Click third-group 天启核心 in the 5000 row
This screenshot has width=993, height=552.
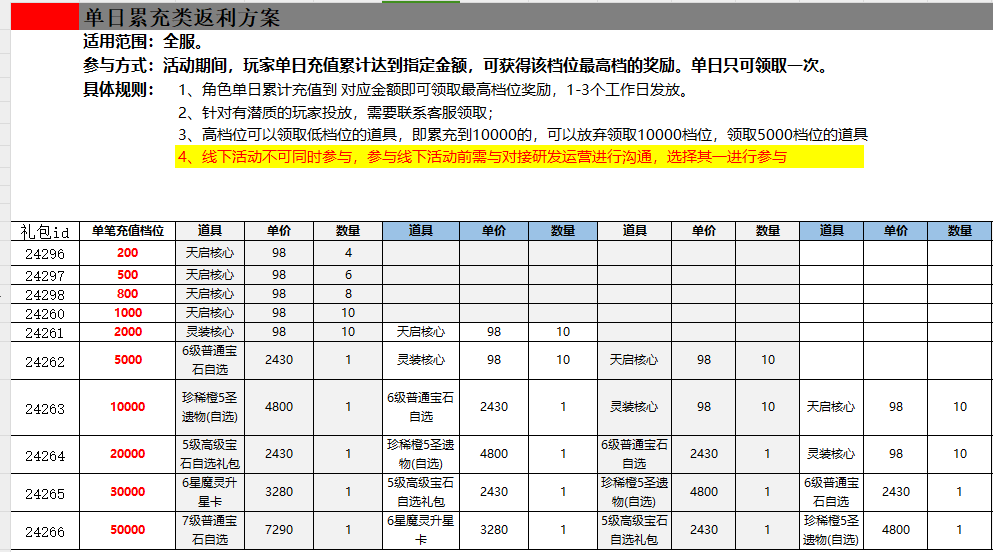click(x=634, y=360)
